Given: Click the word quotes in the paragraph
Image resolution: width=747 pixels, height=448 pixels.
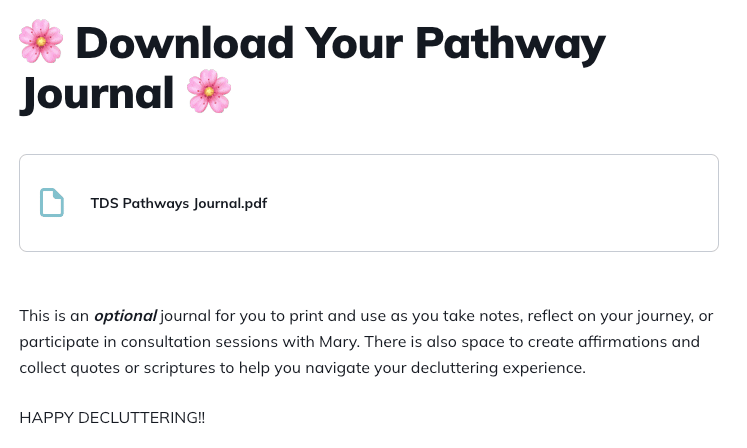Looking at the screenshot, I should (x=95, y=368).
